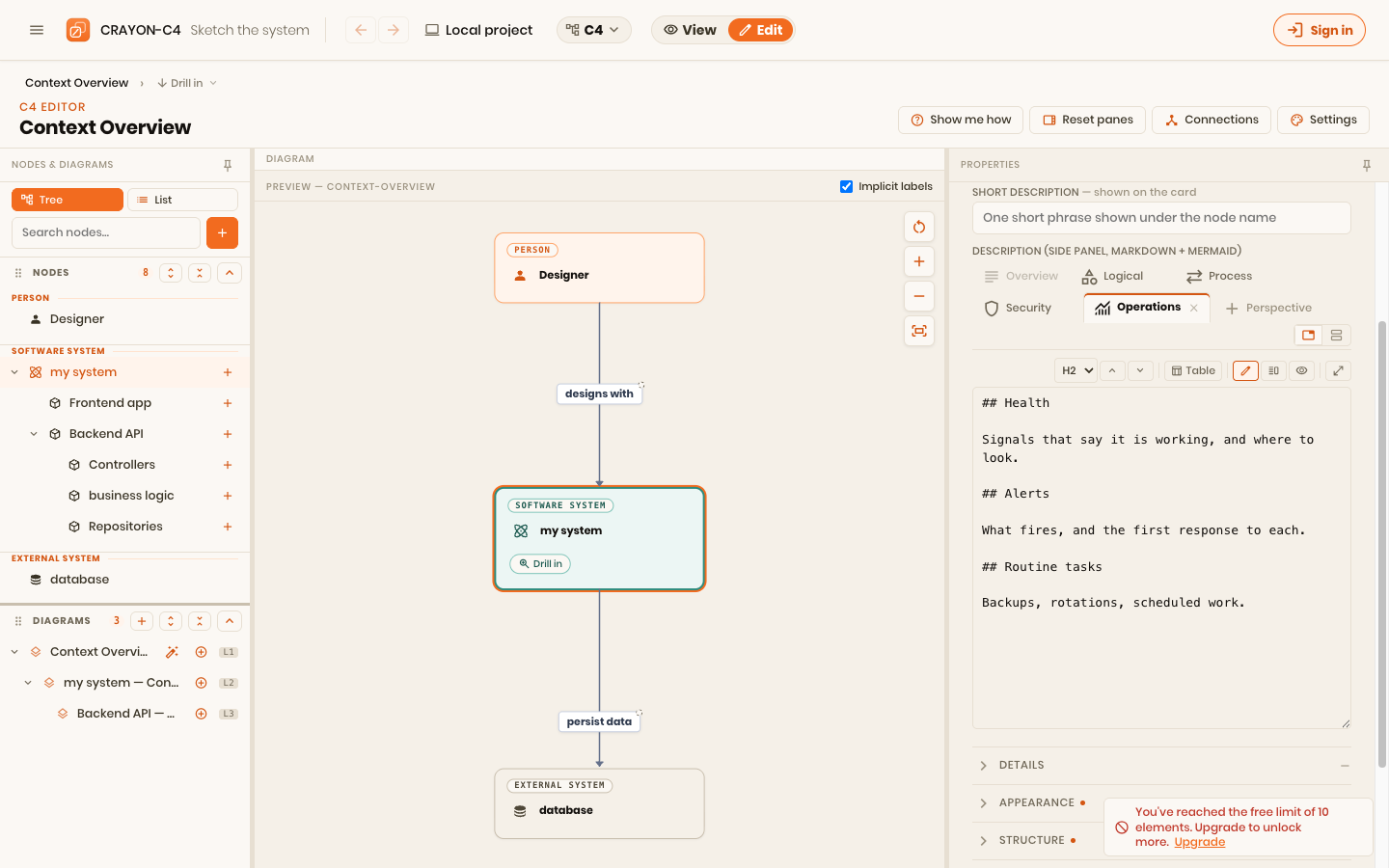Enable split editor preview mode
The height and width of the screenshot is (868, 1389).
click(1273, 370)
